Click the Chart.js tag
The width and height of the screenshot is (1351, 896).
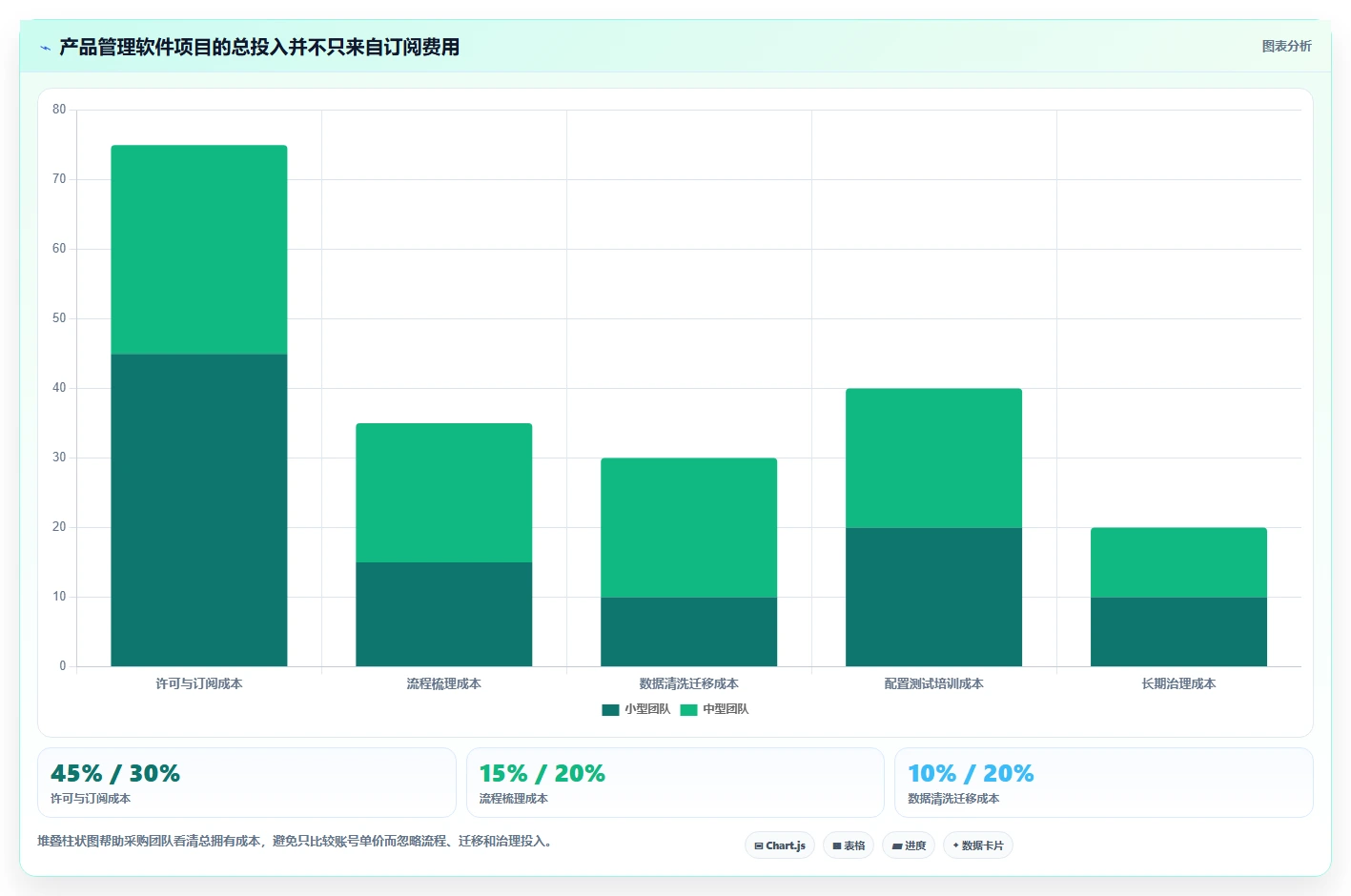pyautogui.click(x=780, y=845)
